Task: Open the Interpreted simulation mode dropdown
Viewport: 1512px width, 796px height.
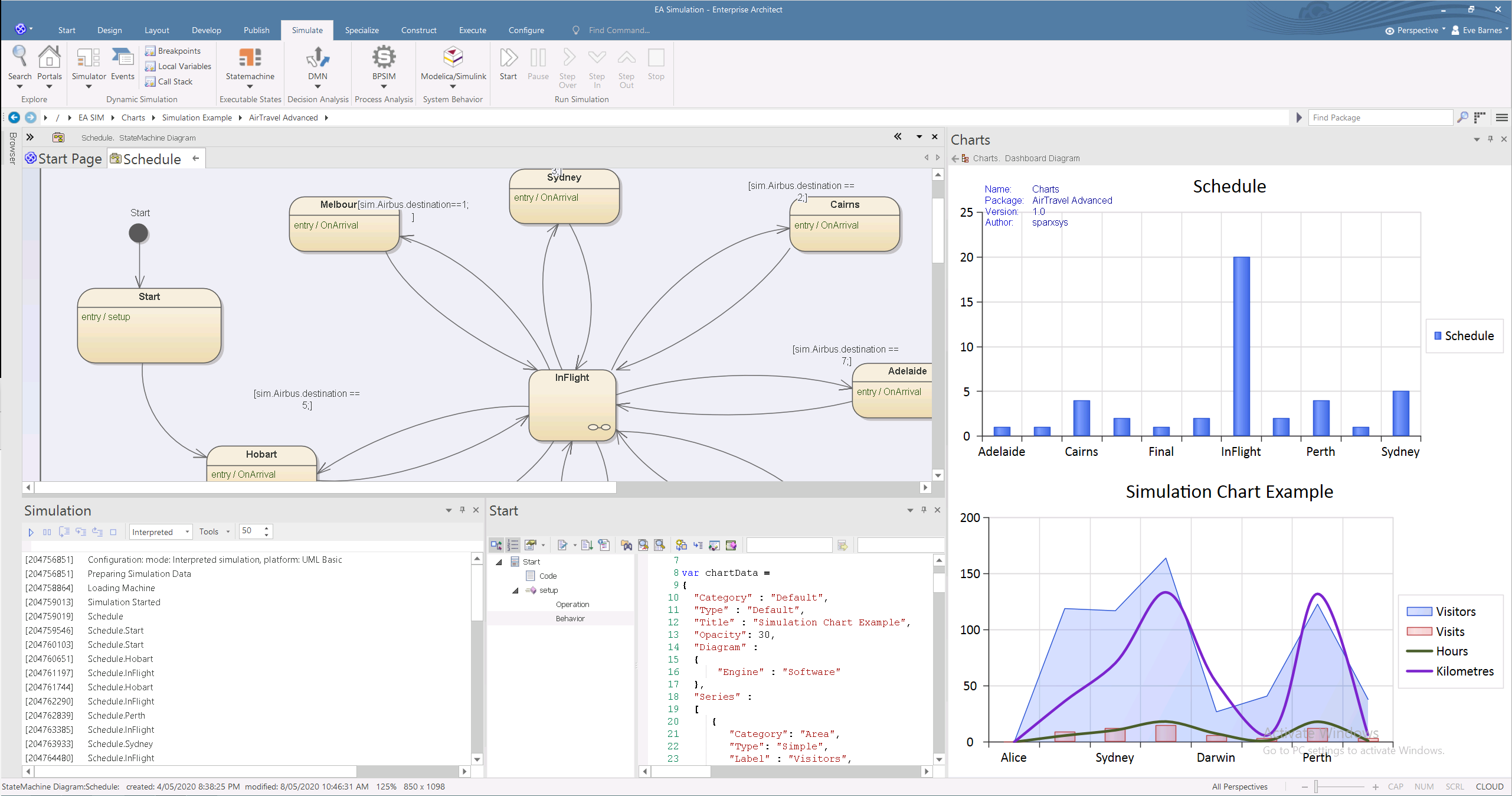Action: pos(187,532)
